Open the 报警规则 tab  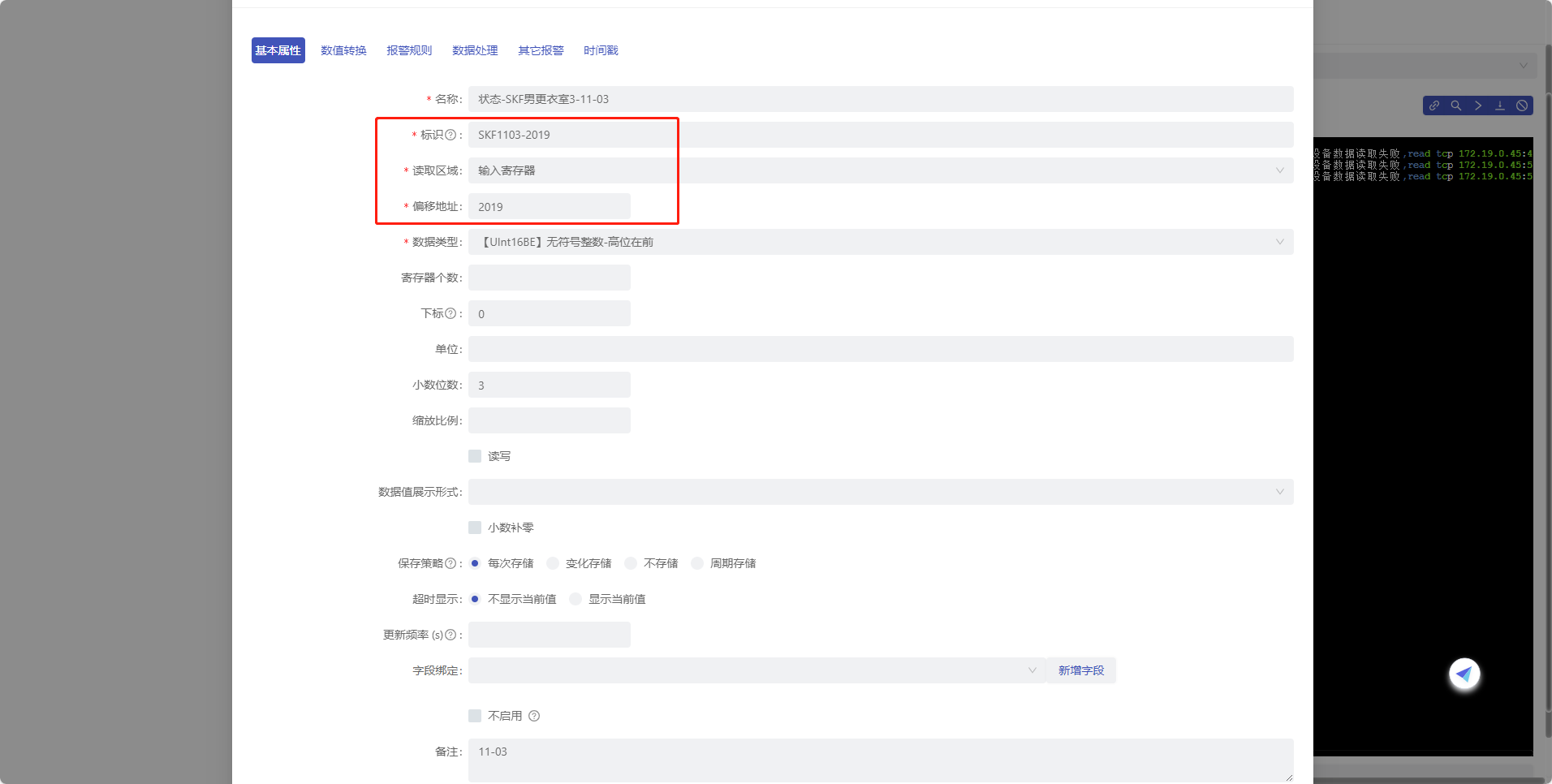tap(409, 50)
